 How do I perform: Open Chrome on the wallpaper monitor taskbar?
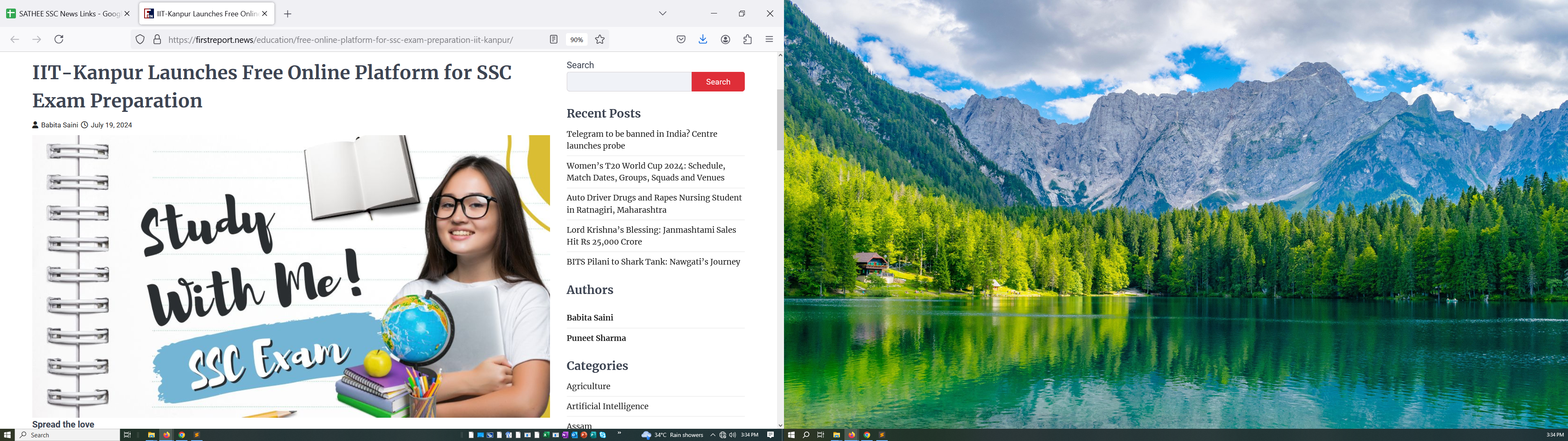coord(867,435)
